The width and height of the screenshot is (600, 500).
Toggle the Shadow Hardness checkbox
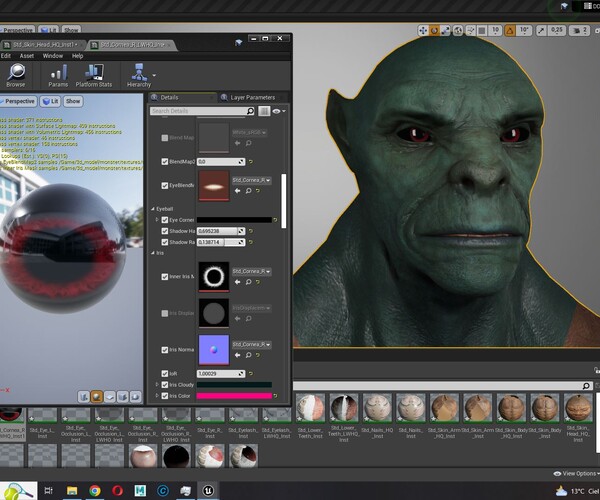point(165,231)
